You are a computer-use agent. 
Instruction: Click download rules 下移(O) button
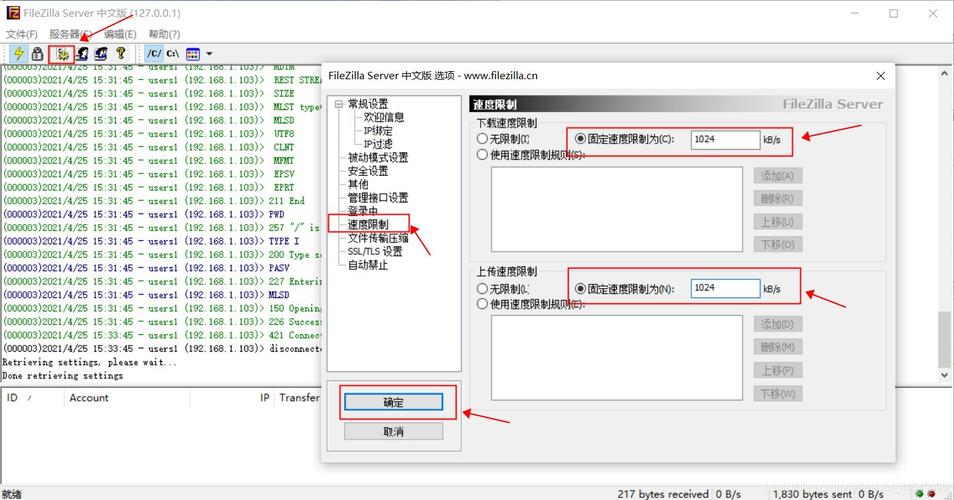[778, 244]
